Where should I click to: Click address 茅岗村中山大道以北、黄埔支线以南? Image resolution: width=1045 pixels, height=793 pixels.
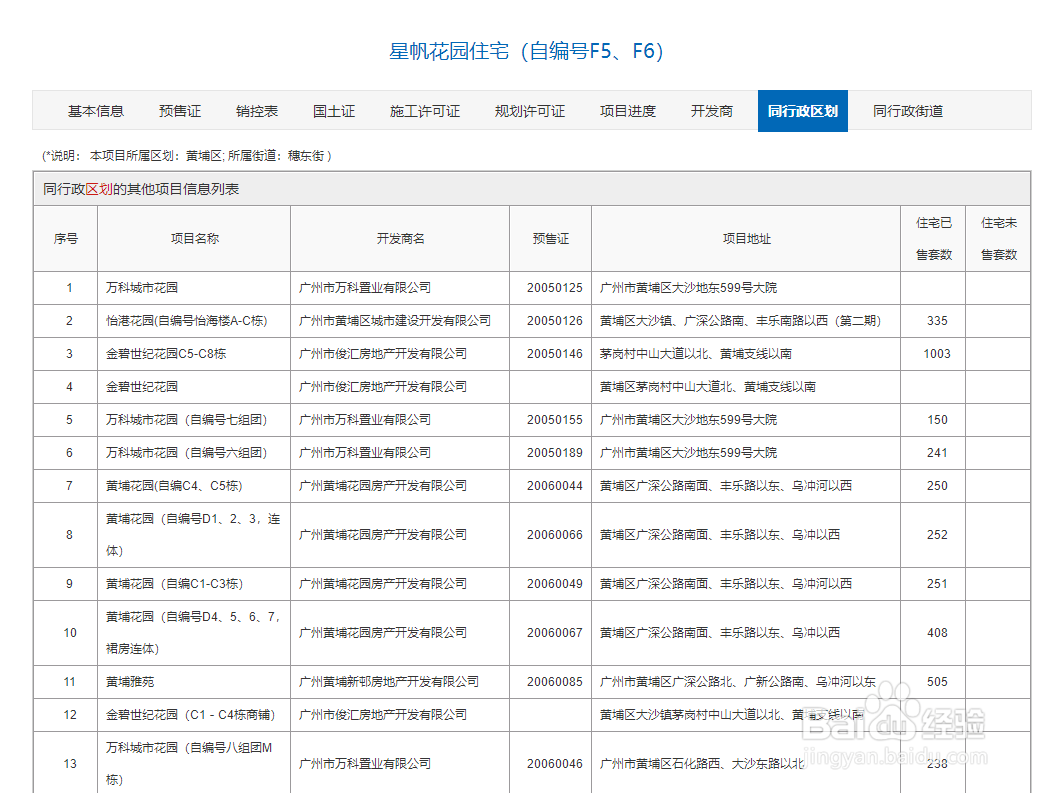tap(696, 354)
